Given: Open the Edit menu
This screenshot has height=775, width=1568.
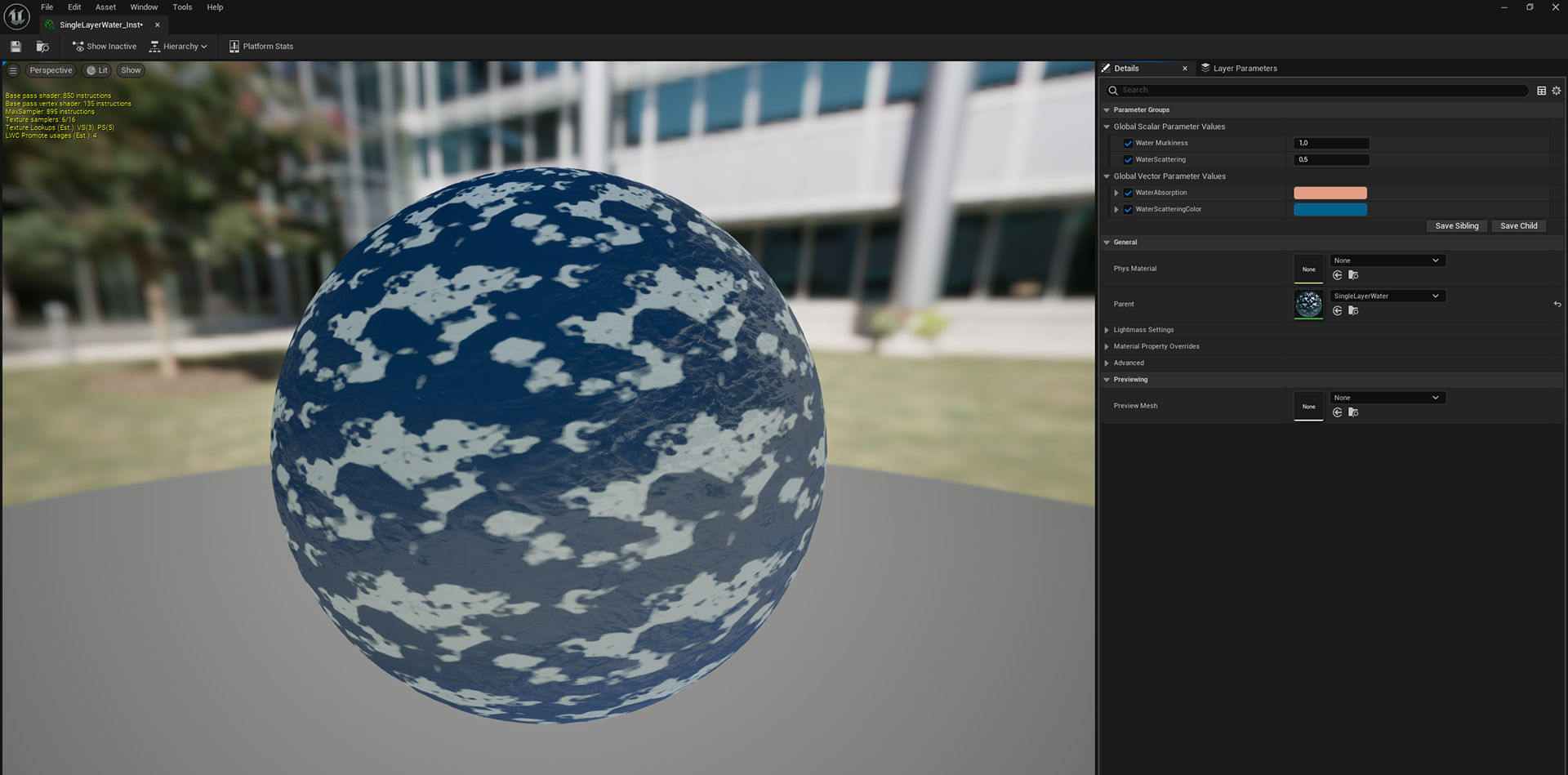Looking at the screenshot, I should (74, 7).
